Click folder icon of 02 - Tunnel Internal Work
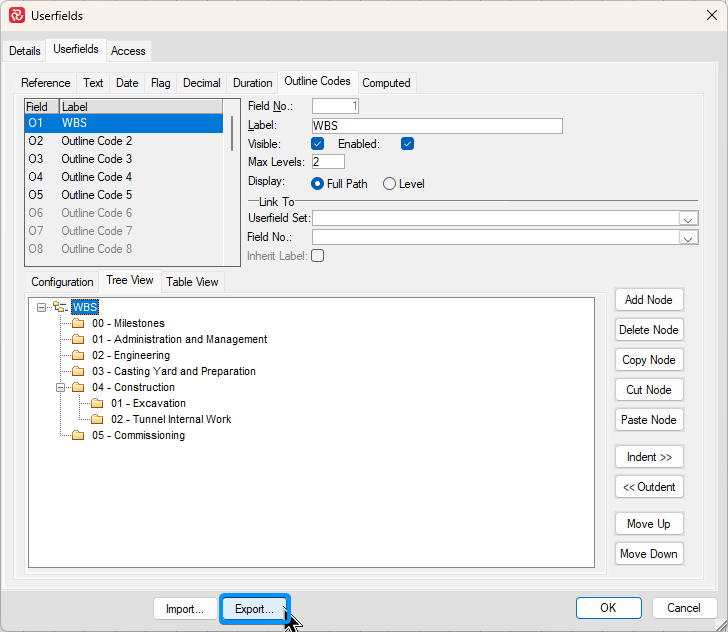Image resolution: width=728 pixels, height=632 pixels. coord(97,419)
